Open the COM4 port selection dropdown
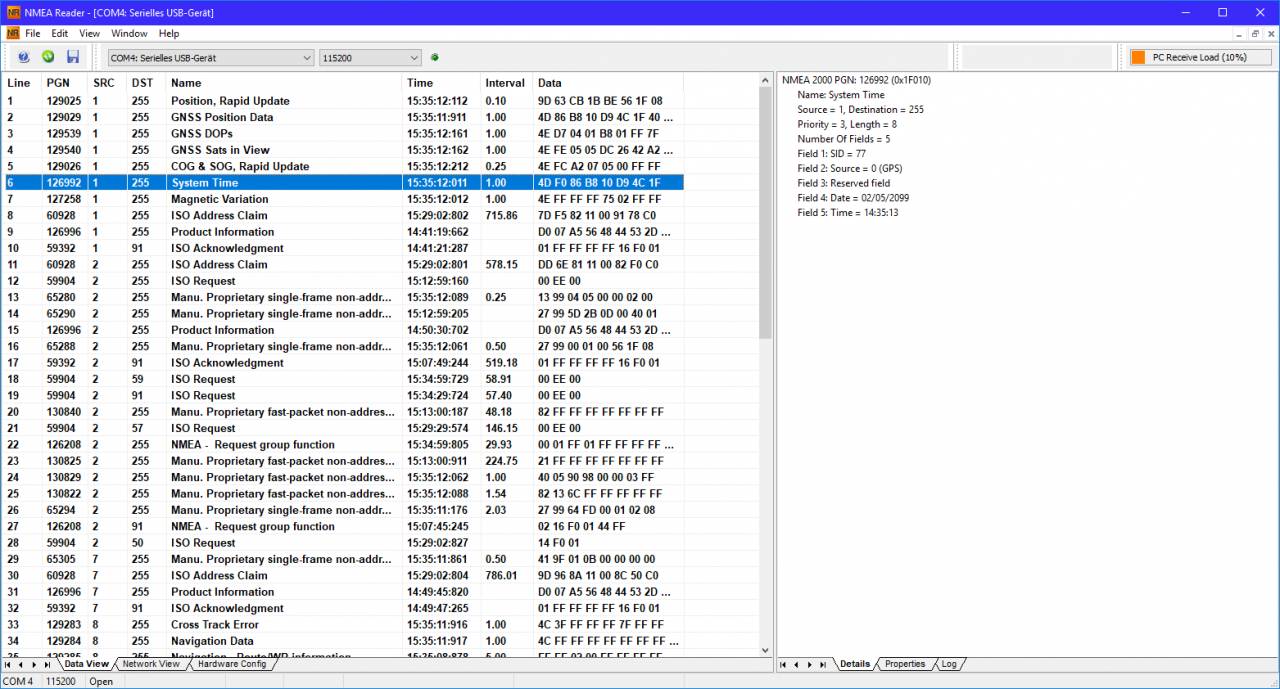The height and width of the screenshot is (689, 1280). [x=211, y=58]
